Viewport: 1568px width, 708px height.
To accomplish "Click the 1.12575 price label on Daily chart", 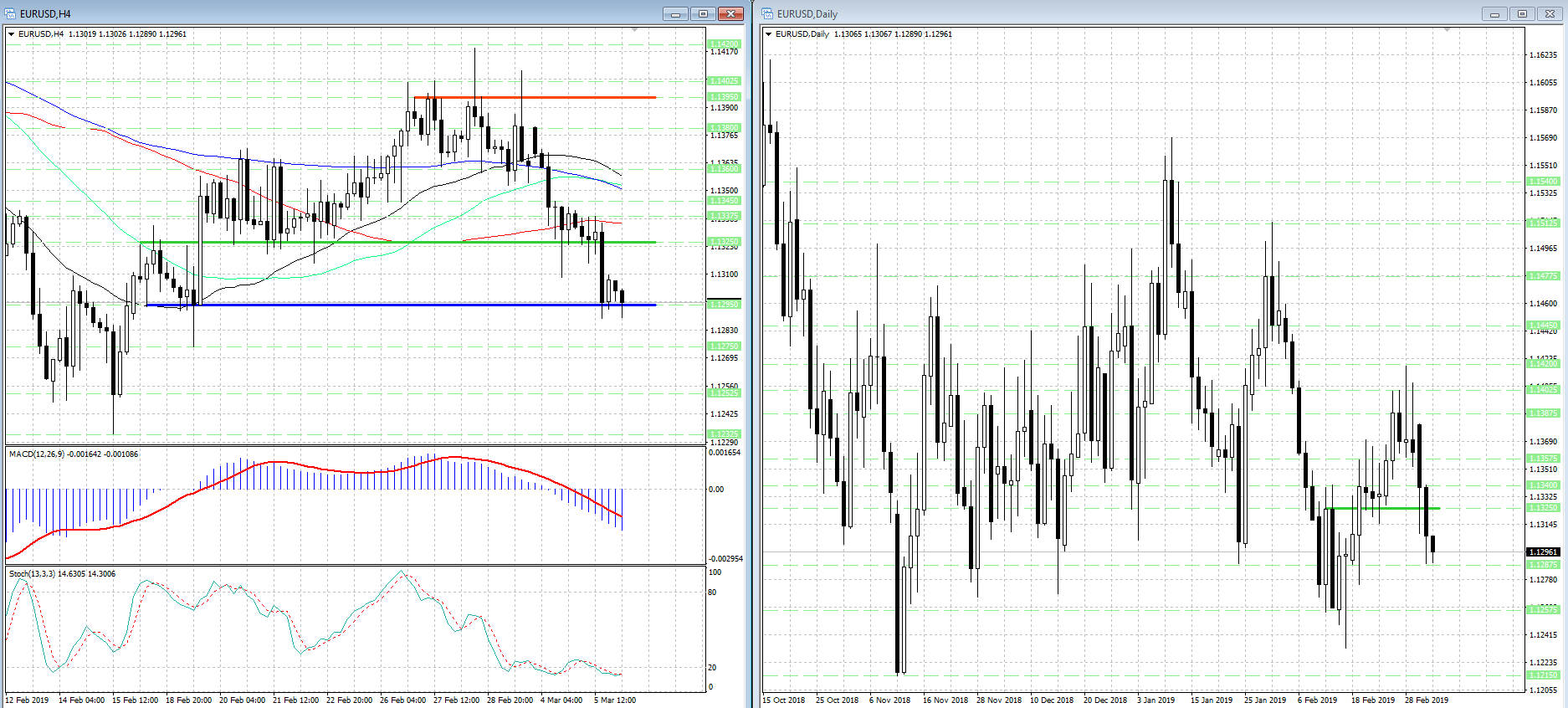I will click(1544, 610).
